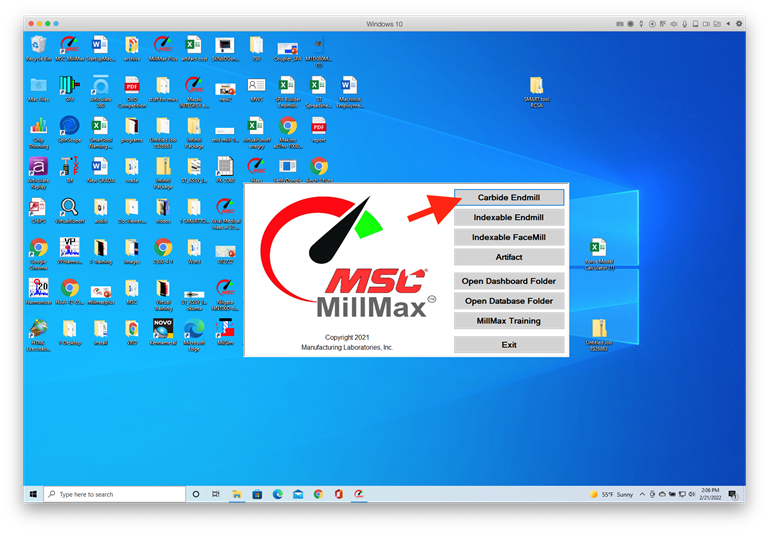Select the virtualrunoff energy Excel file

click(256, 132)
